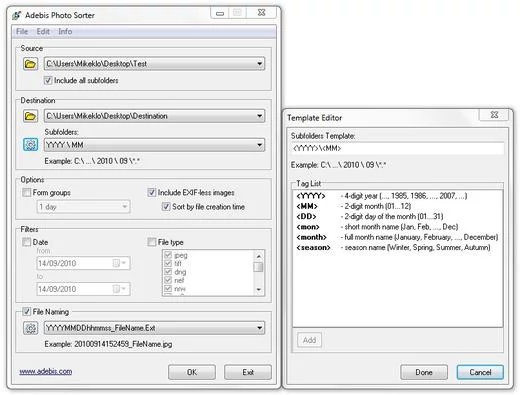The image size is (520, 395).
Task: Uncheck jpeg file type
Action: tap(168, 255)
